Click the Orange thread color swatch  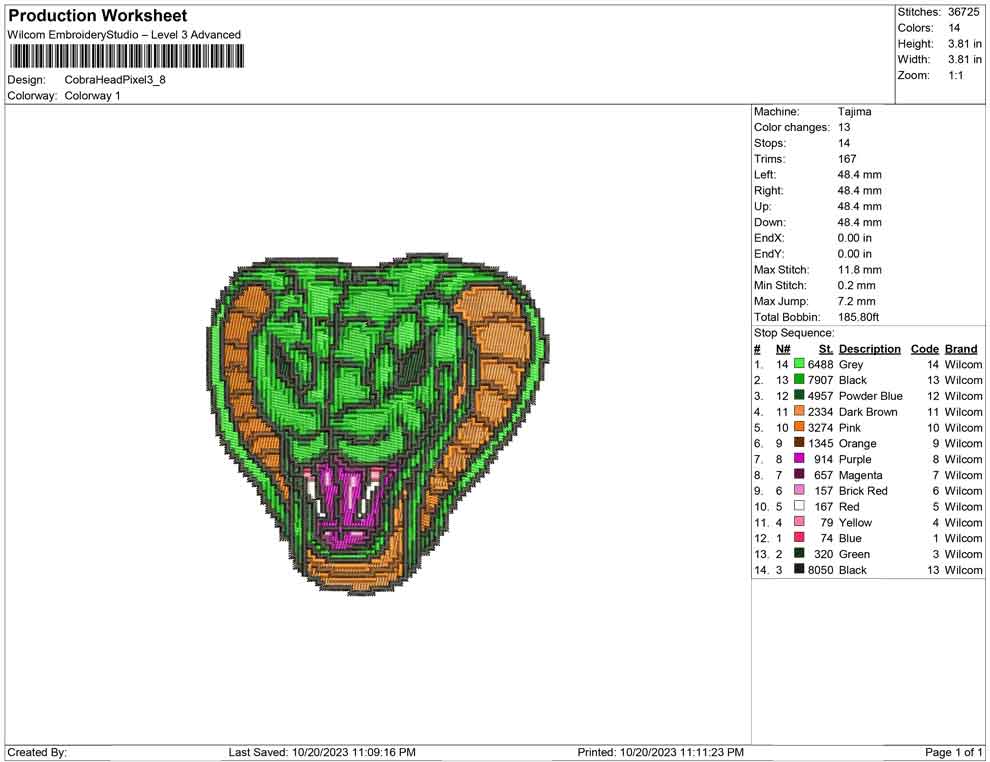(799, 443)
